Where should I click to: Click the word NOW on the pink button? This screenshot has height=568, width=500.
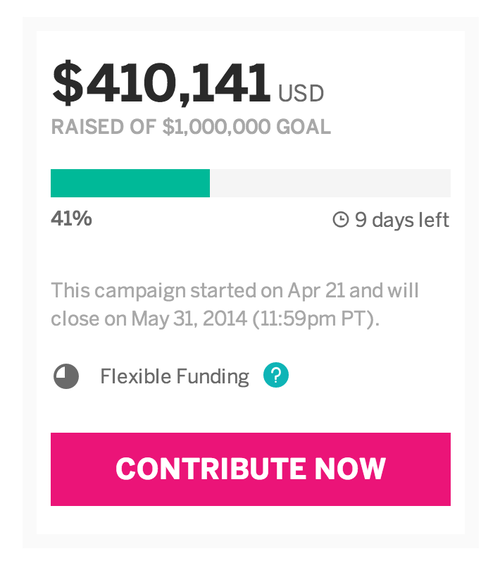coord(350,469)
